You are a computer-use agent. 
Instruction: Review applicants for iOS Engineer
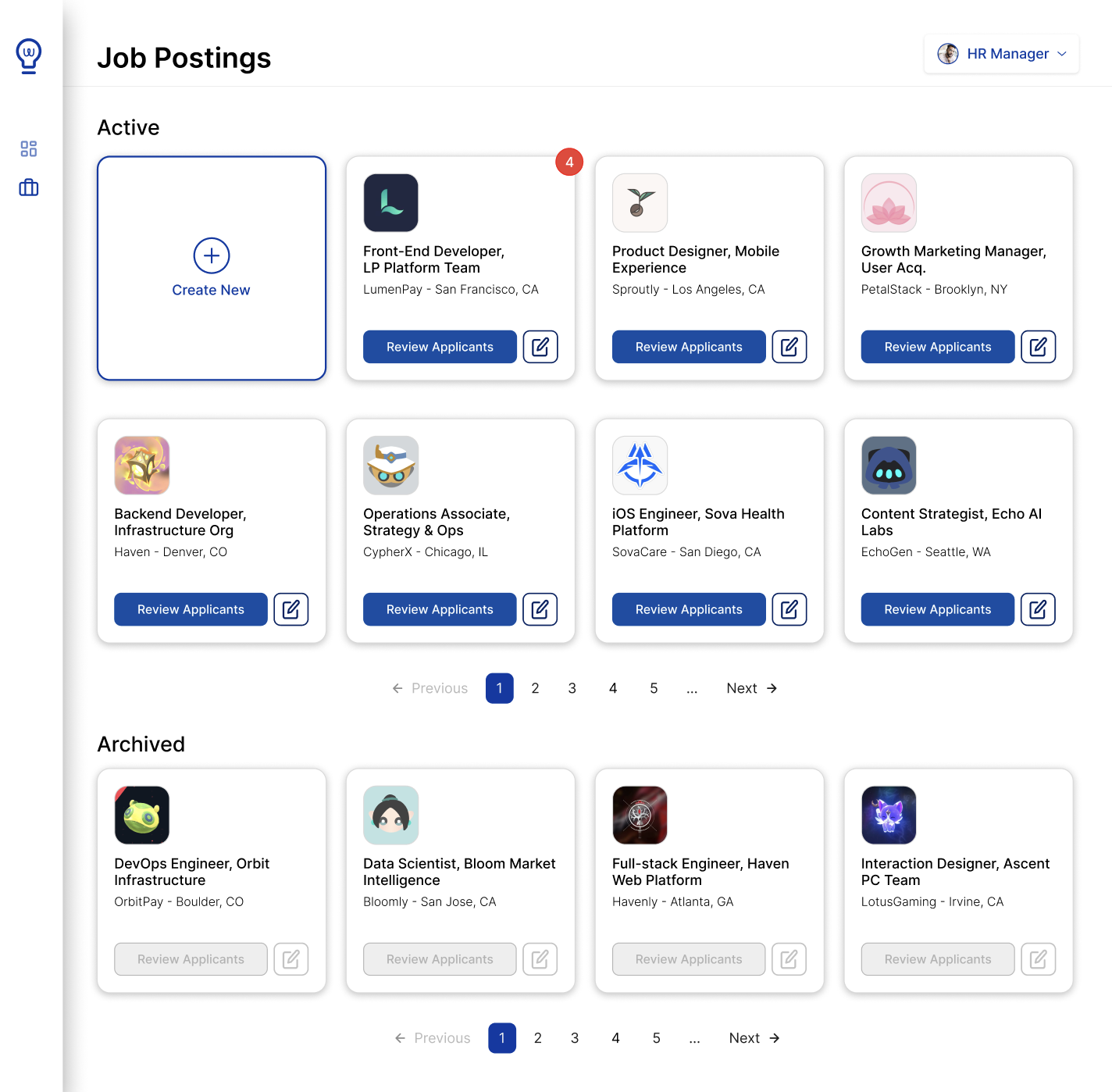[689, 609]
